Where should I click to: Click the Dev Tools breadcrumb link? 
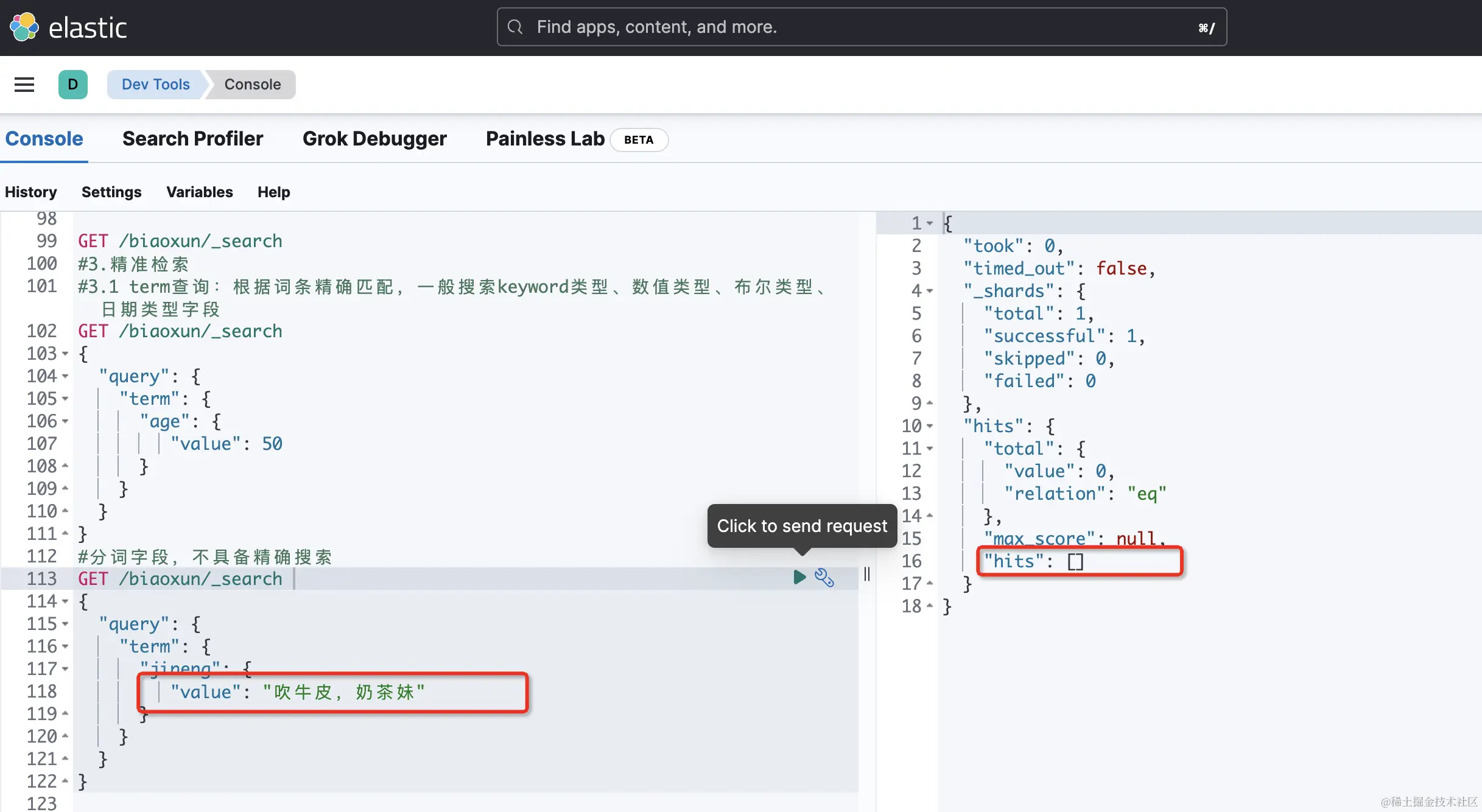pos(156,85)
